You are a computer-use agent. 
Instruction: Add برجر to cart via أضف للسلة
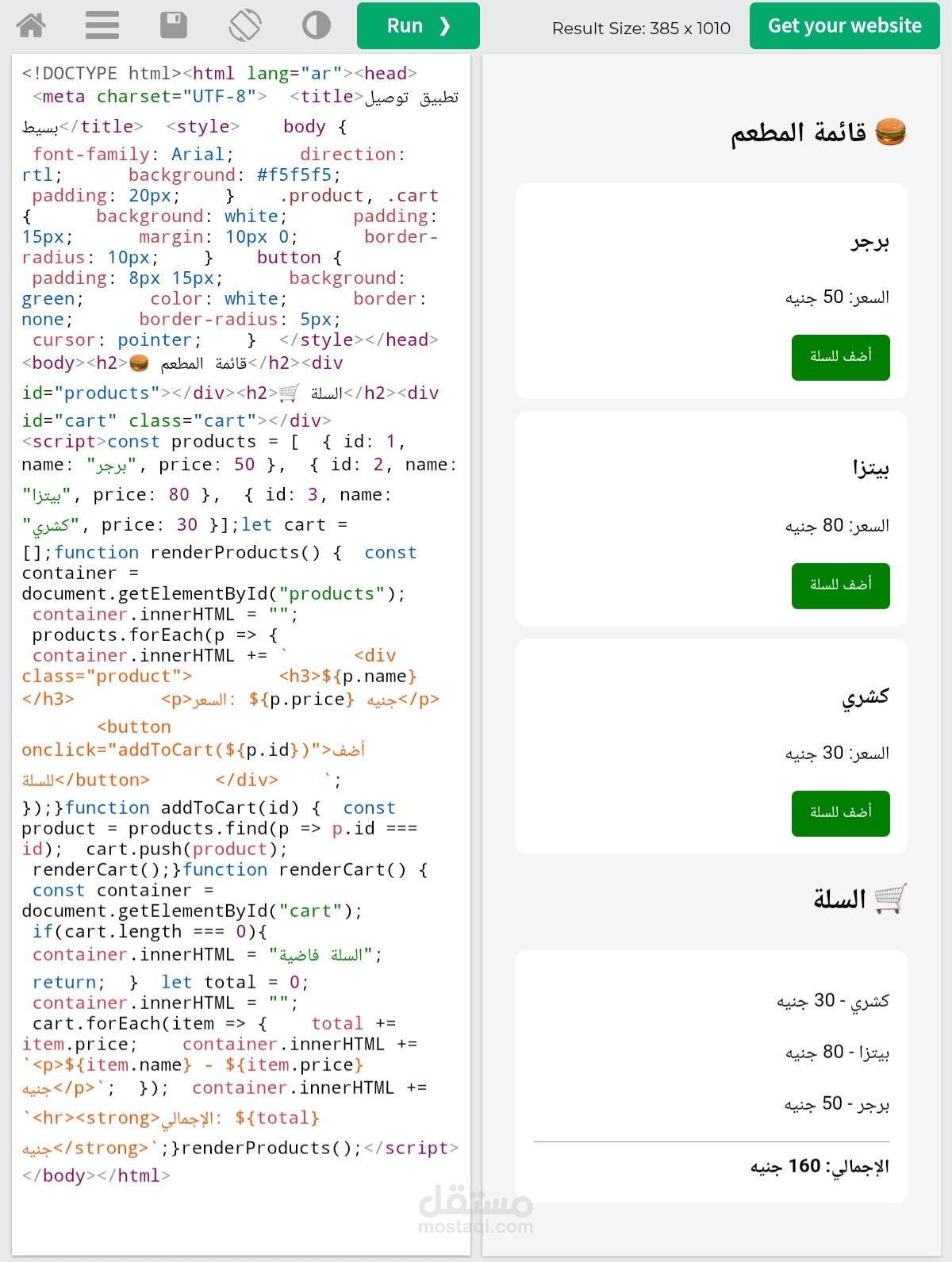tap(840, 357)
